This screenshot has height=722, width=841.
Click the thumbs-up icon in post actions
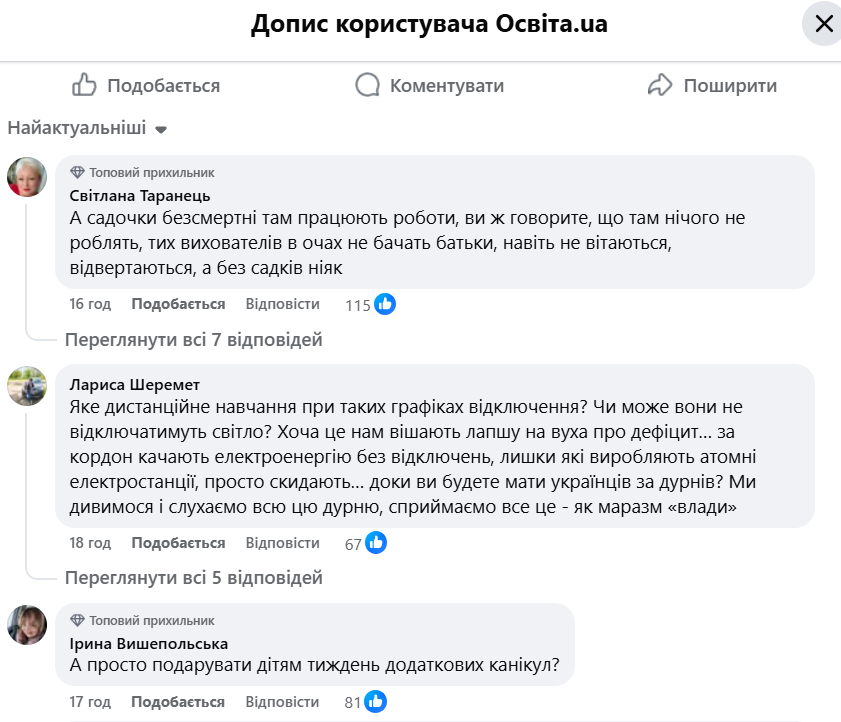click(x=85, y=85)
